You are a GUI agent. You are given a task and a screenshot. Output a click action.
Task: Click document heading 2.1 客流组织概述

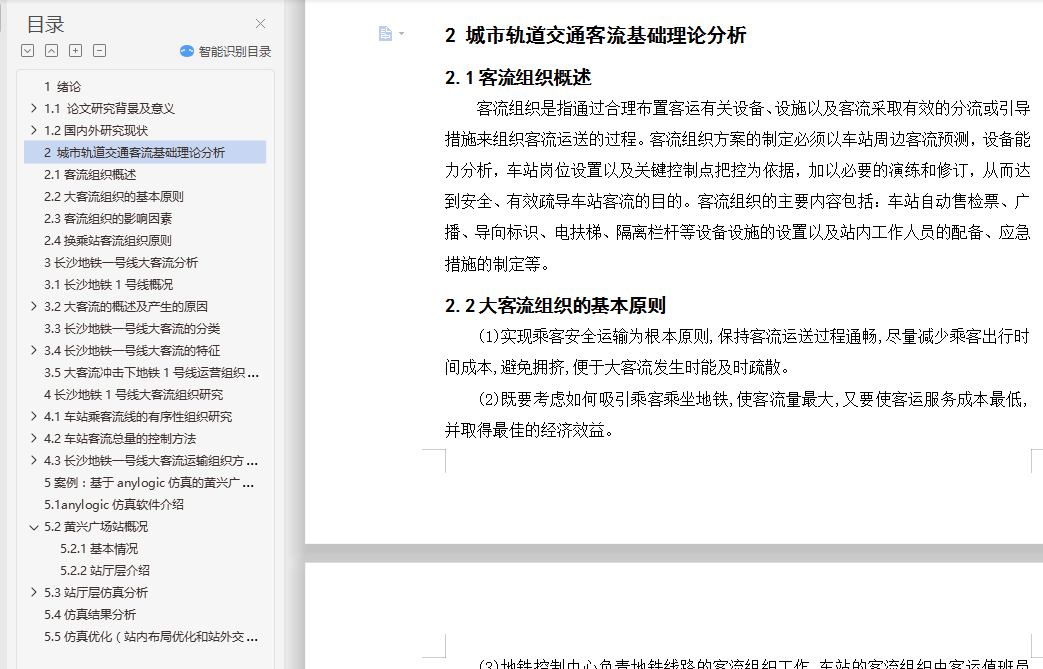pyautogui.click(x=518, y=78)
